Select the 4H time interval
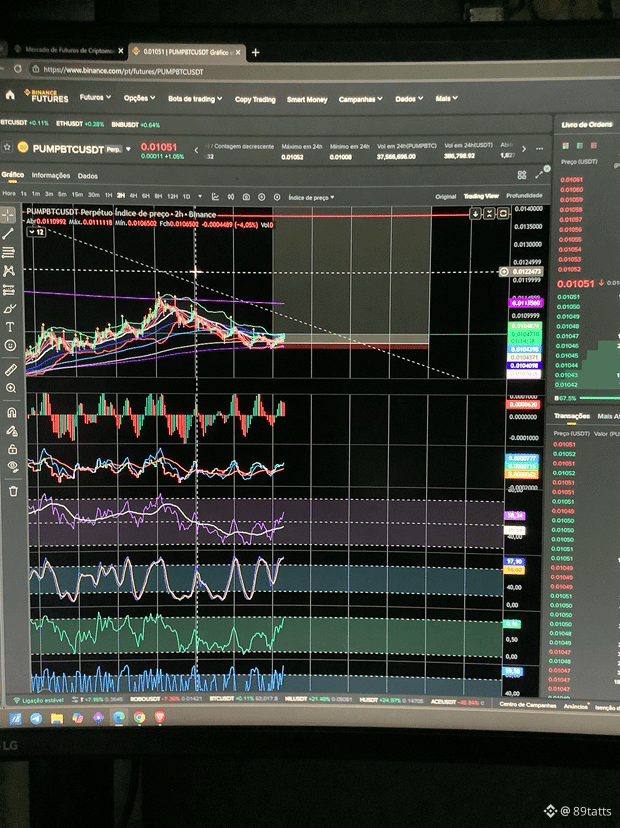This screenshot has width=620, height=828. point(133,196)
